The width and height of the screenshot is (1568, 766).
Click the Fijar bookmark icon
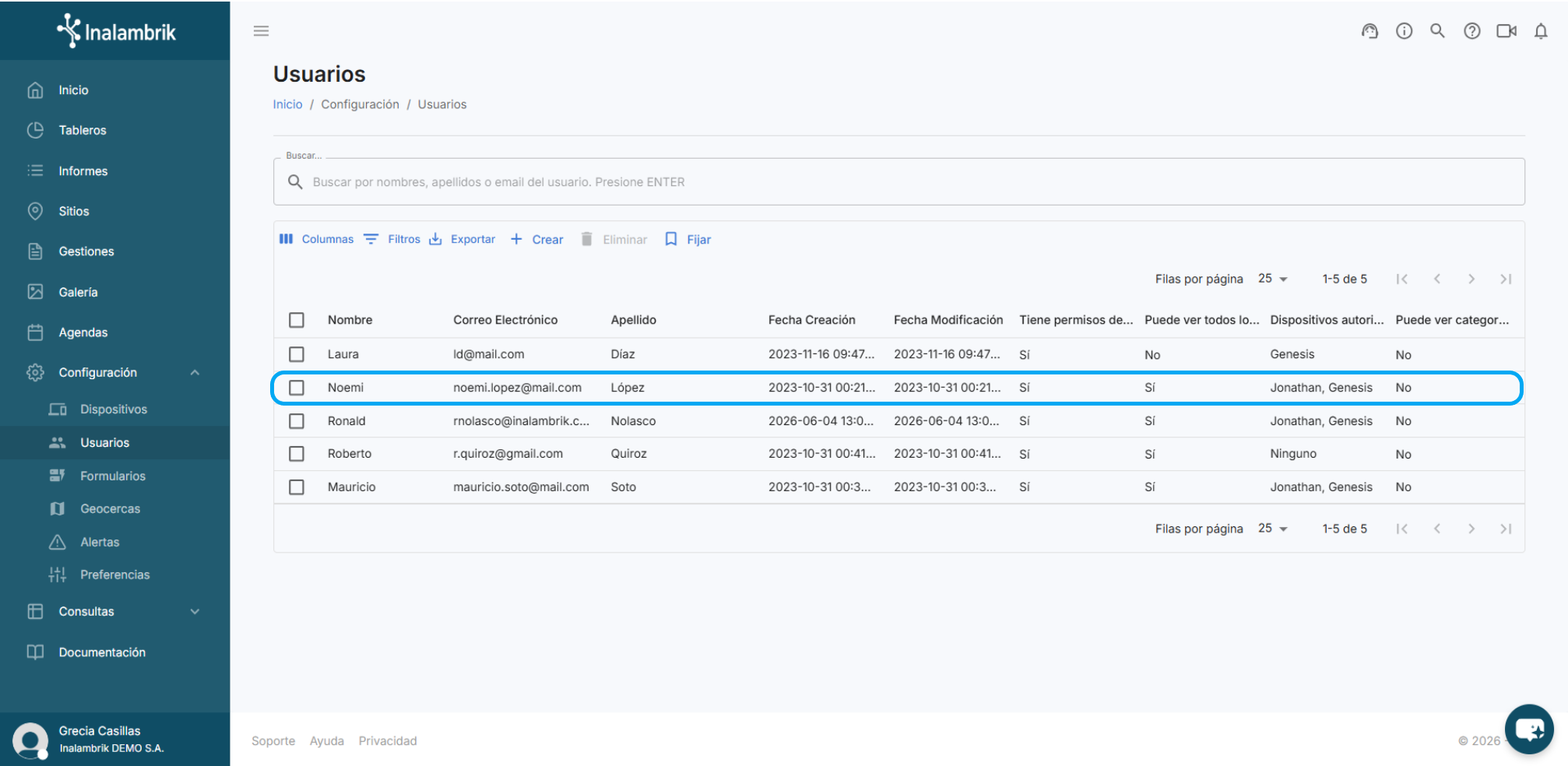pyautogui.click(x=670, y=239)
